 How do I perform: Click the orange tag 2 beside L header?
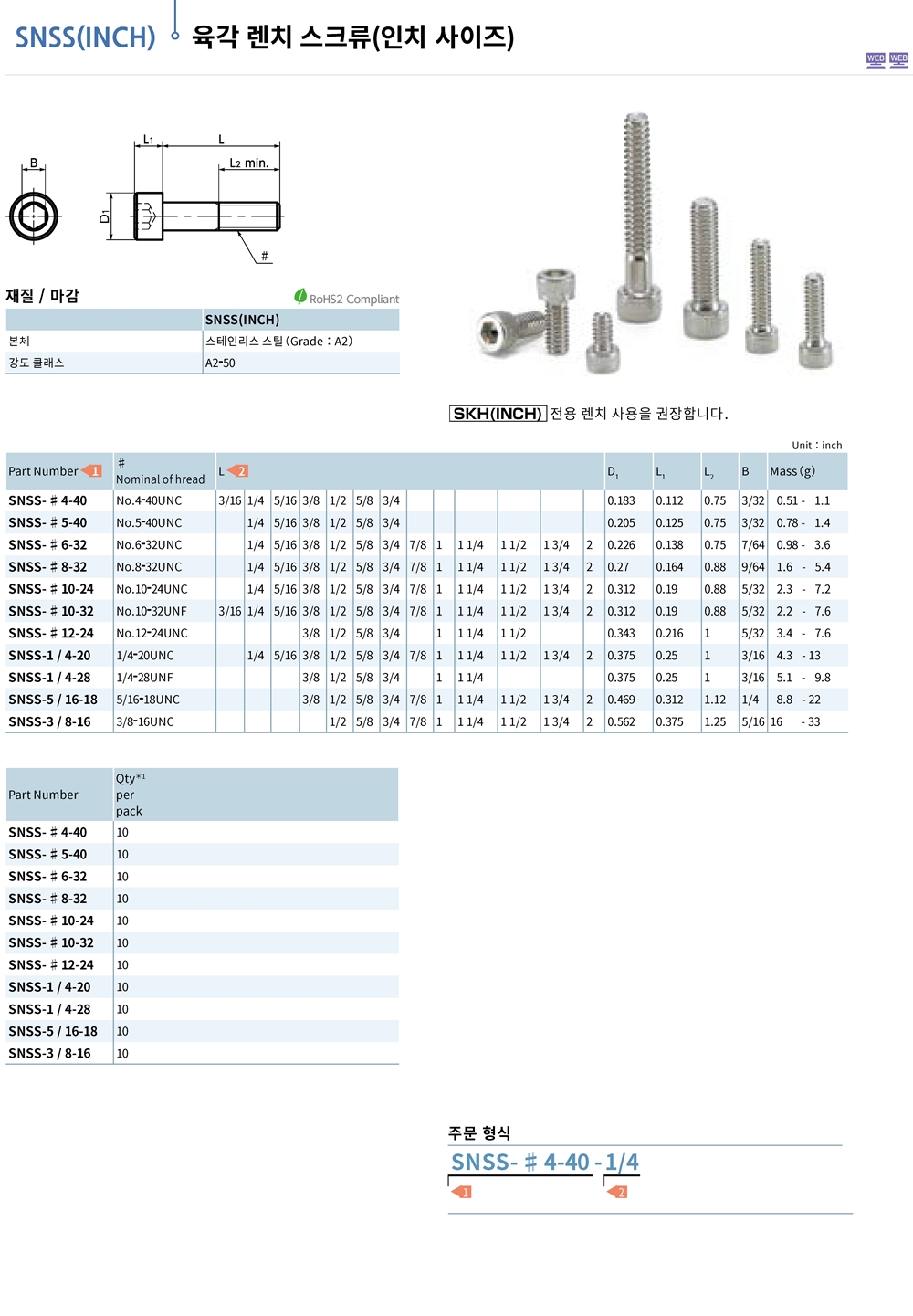pyautogui.click(x=238, y=471)
